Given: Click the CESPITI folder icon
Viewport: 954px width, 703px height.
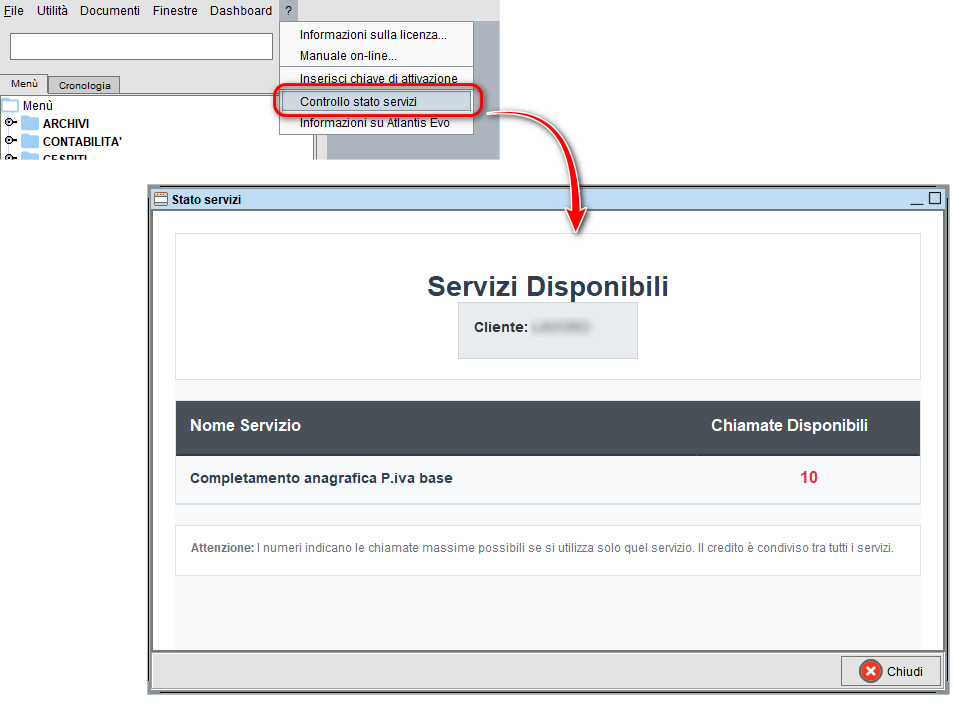Looking at the screenshot, I should tap(30, 157).
